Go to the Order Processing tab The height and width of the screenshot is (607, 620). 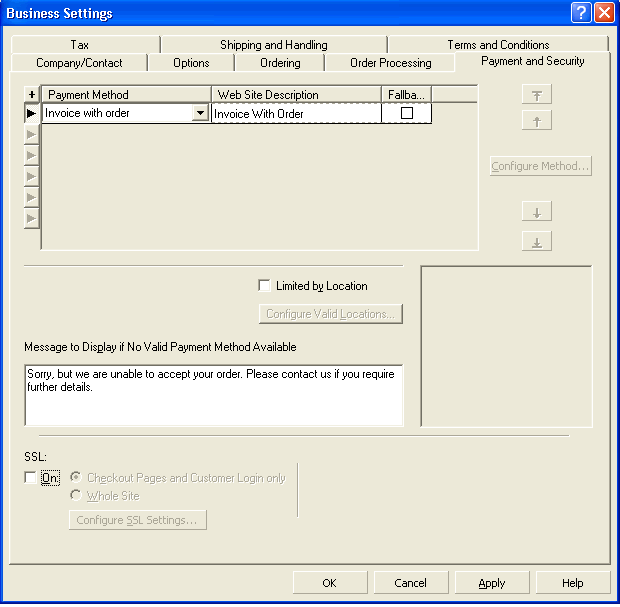pos(390,63)
